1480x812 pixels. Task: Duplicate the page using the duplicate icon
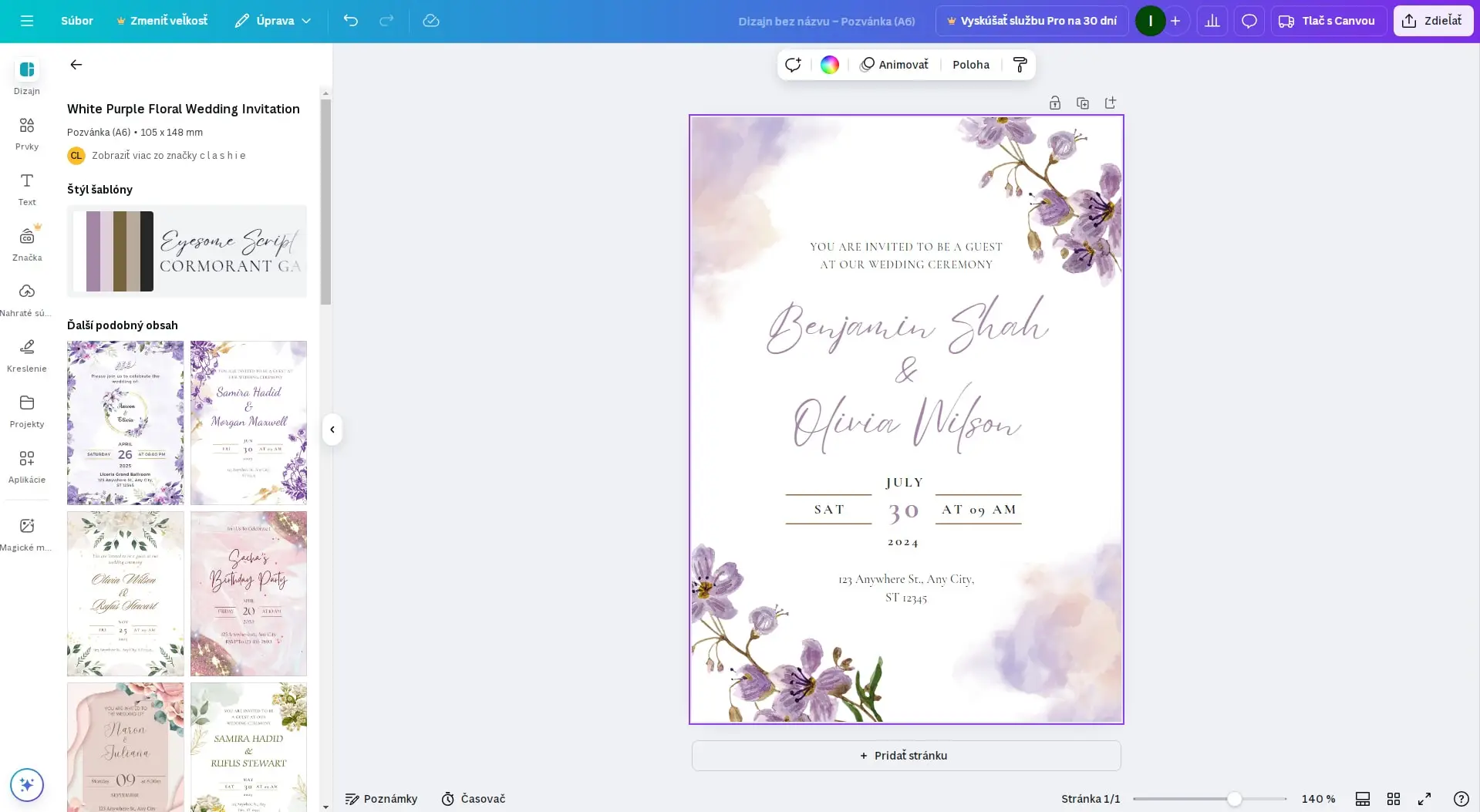coord(1083,103)
